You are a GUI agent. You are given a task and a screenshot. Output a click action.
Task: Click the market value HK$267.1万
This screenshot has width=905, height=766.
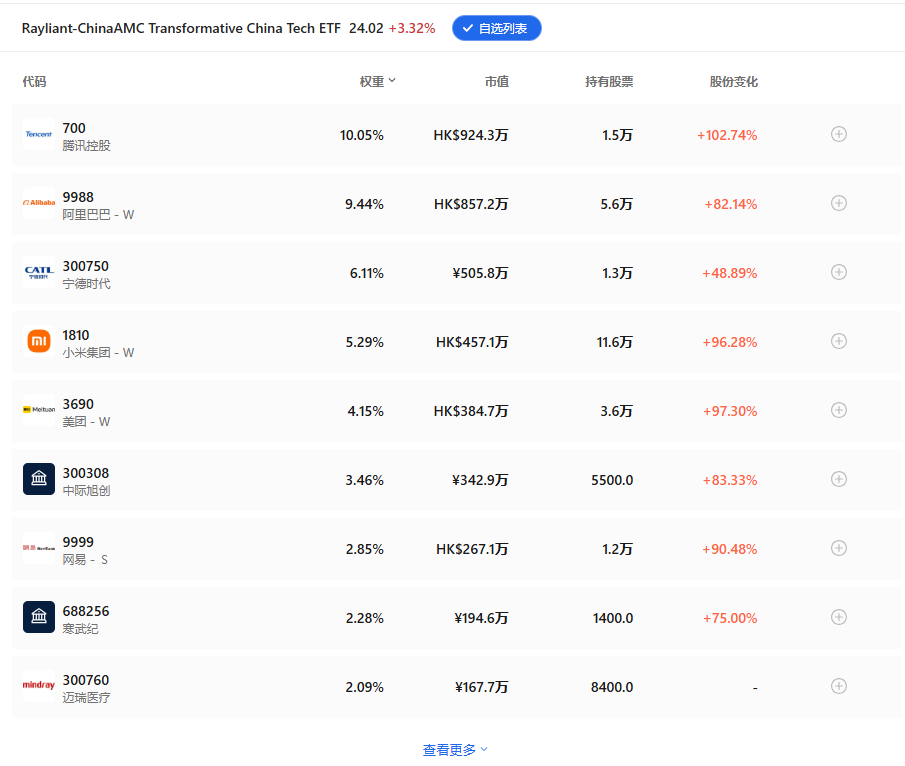tap(472, 549)
